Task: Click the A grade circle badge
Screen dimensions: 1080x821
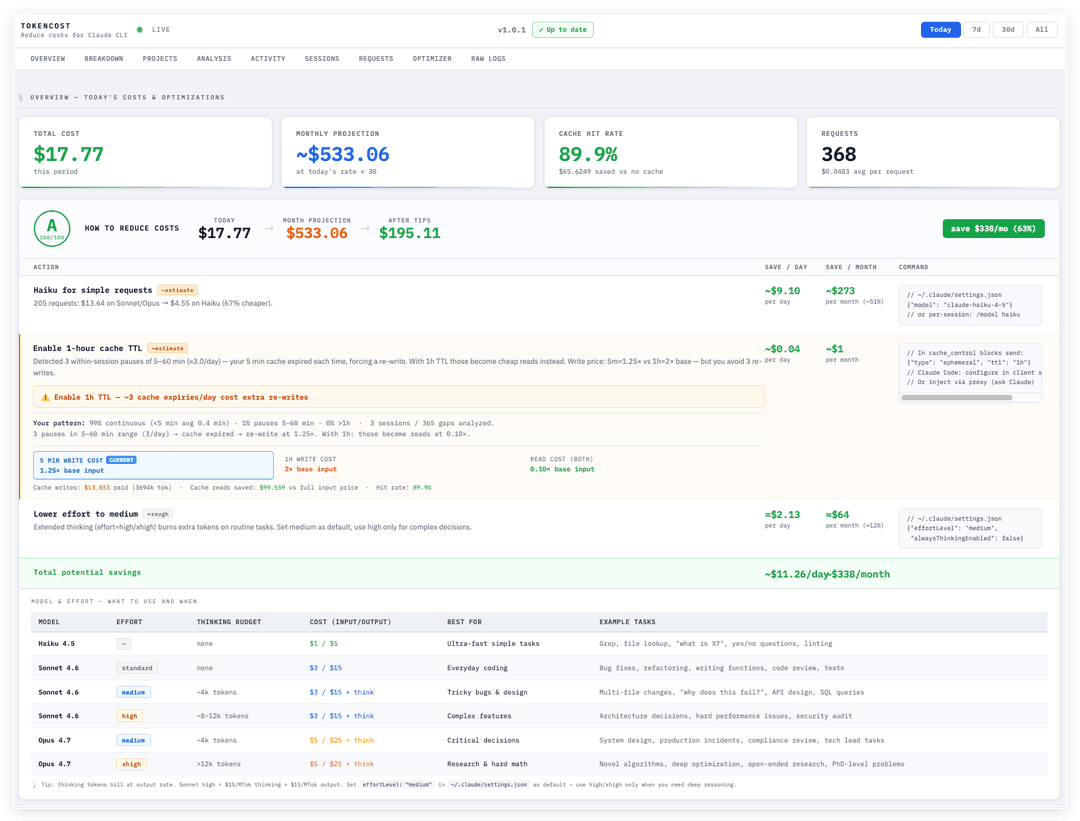Action: 52,229
